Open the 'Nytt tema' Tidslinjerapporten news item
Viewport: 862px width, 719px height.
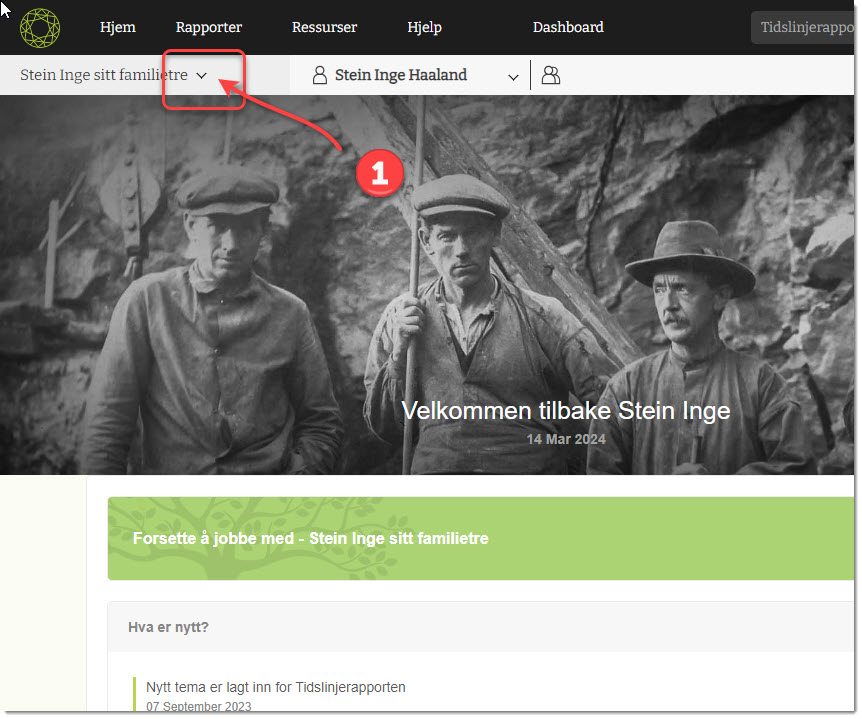point(276,687)
